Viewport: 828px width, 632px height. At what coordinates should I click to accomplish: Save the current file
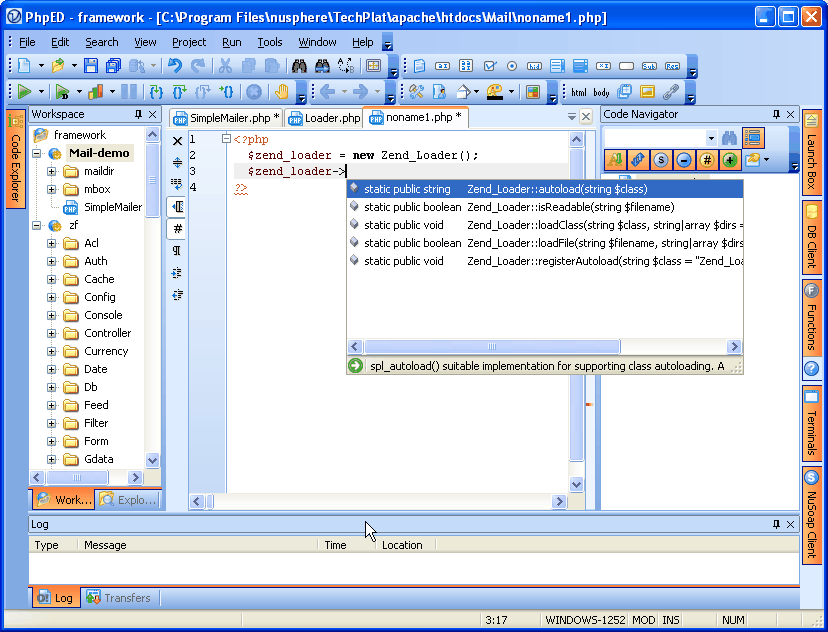point(91,65)
